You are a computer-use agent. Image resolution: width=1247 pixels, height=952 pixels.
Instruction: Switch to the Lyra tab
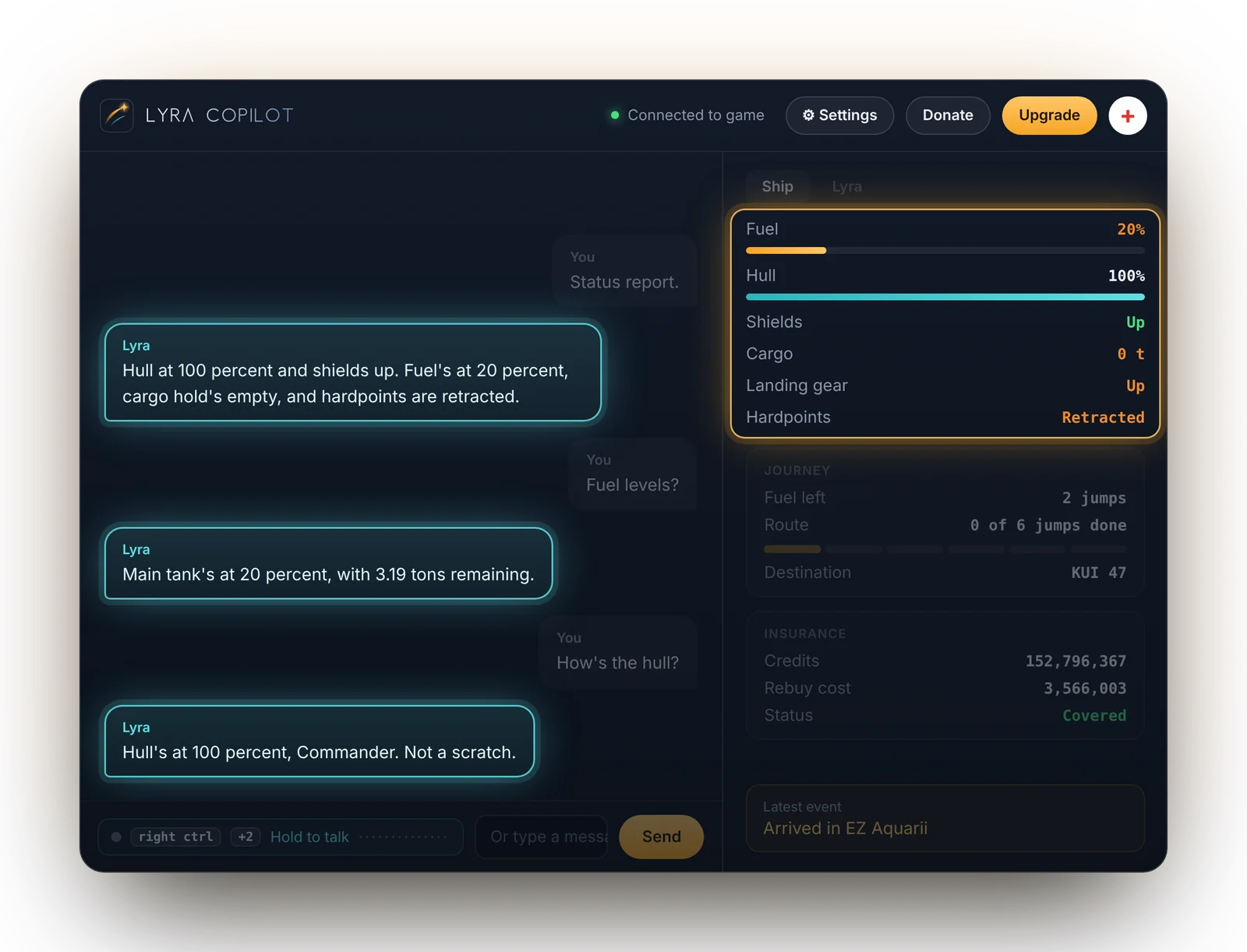click(846, 186)
